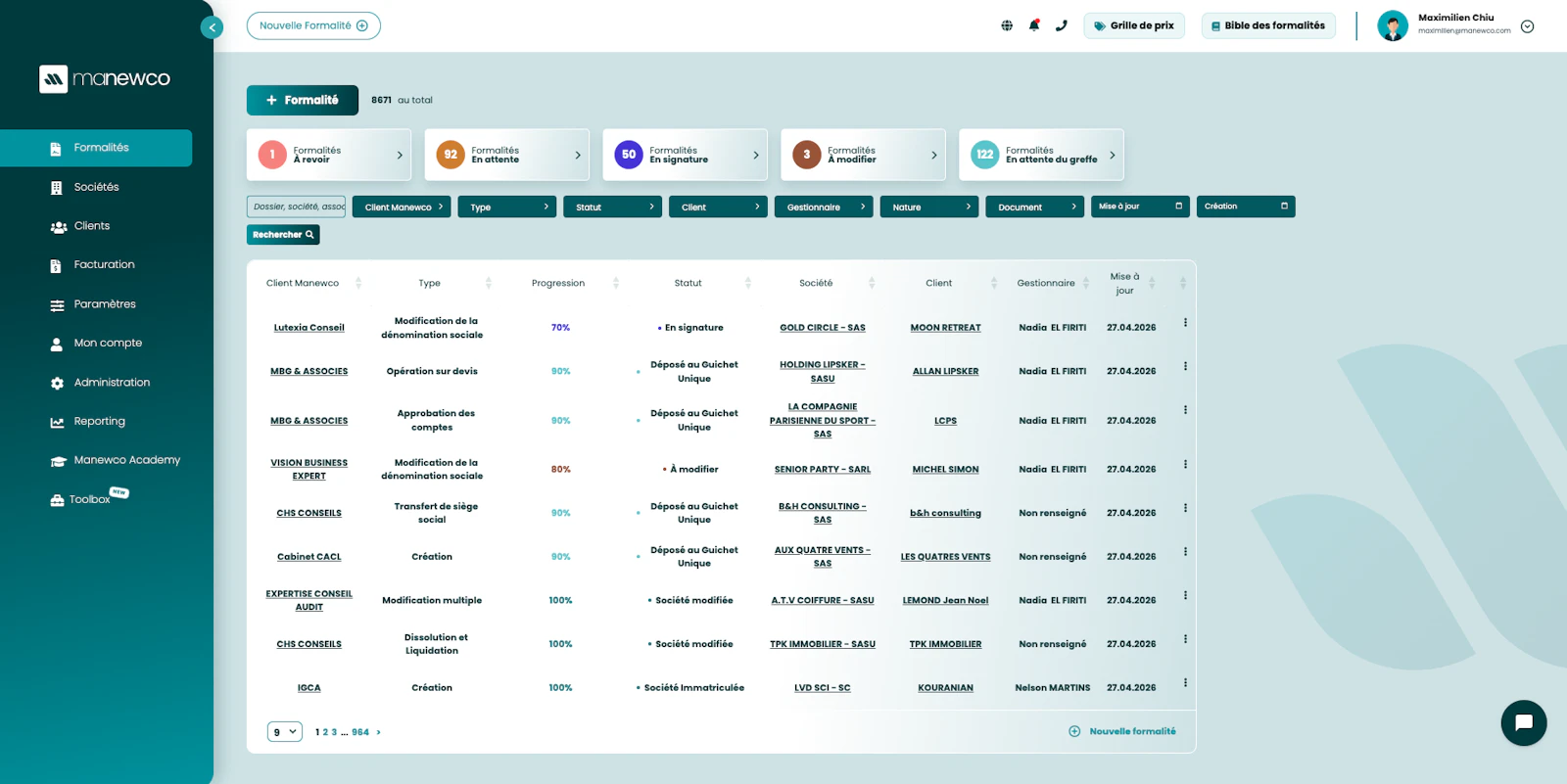
Task: Open the Nature filter dropdown
Action: (929, 207)
